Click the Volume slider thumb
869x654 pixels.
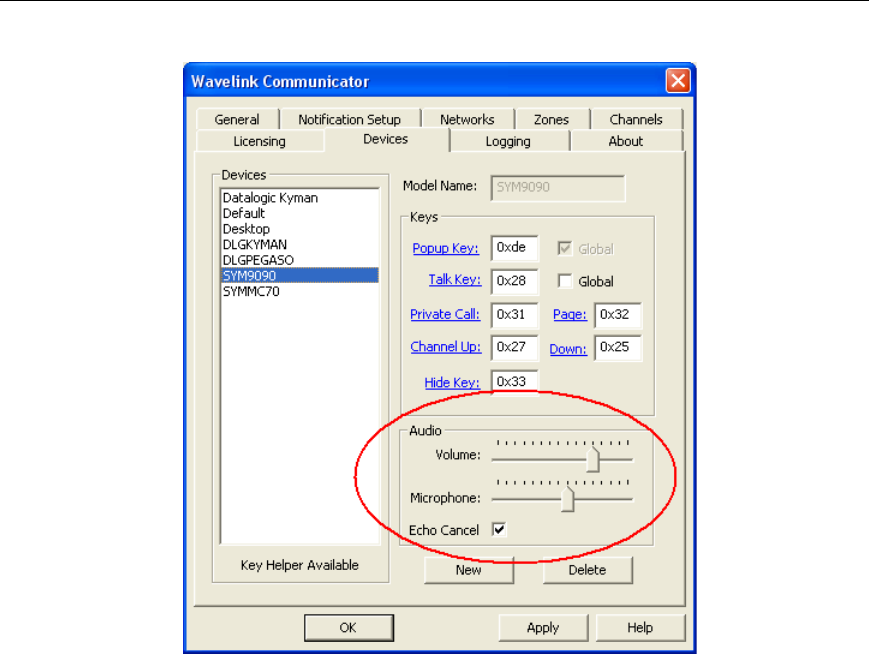[593, 459]
